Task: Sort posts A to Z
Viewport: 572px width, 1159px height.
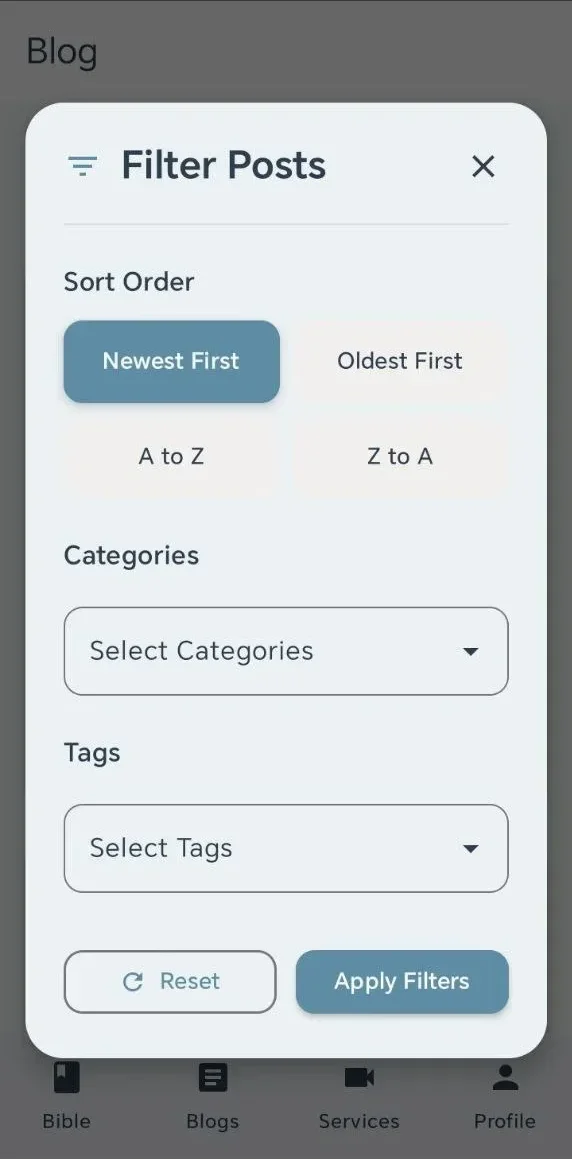Action: [x=171, y=456]
